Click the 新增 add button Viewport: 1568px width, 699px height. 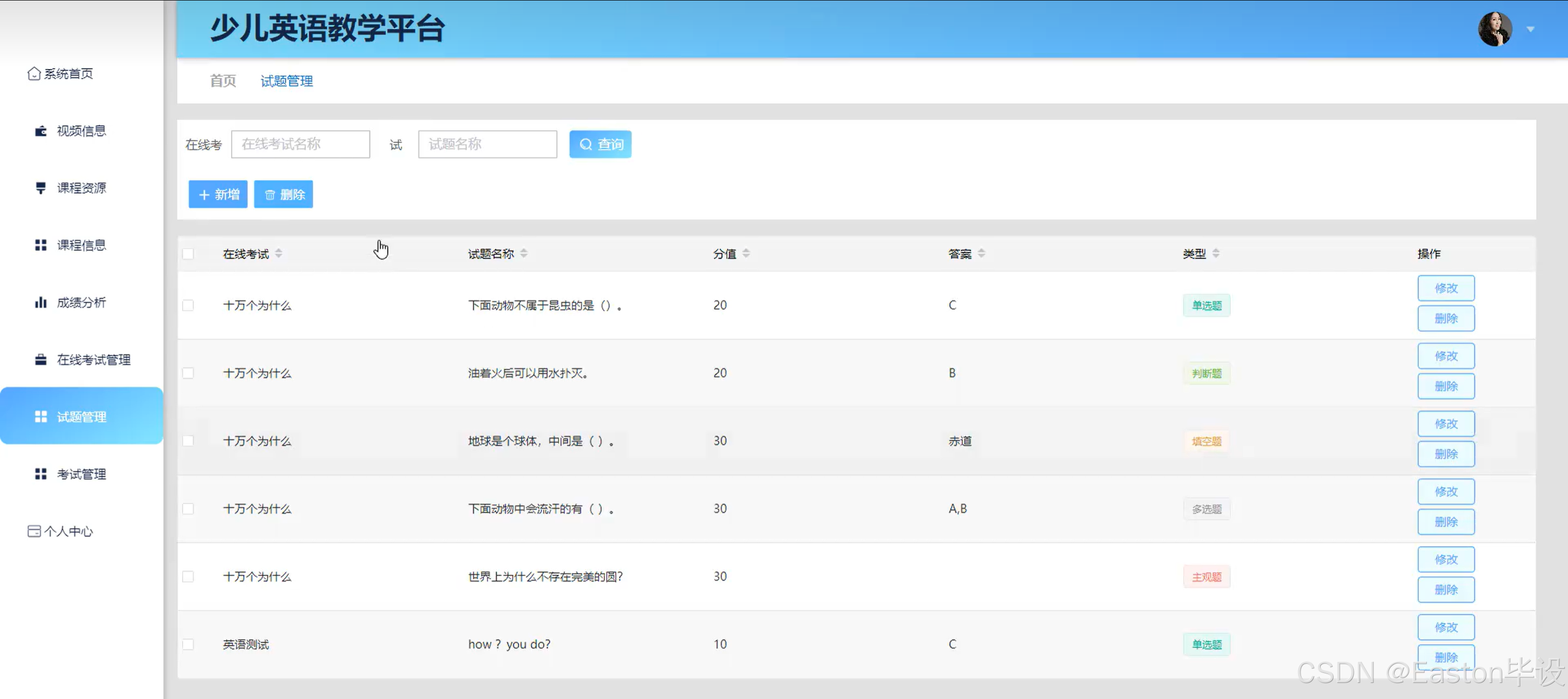pos(218,194)
